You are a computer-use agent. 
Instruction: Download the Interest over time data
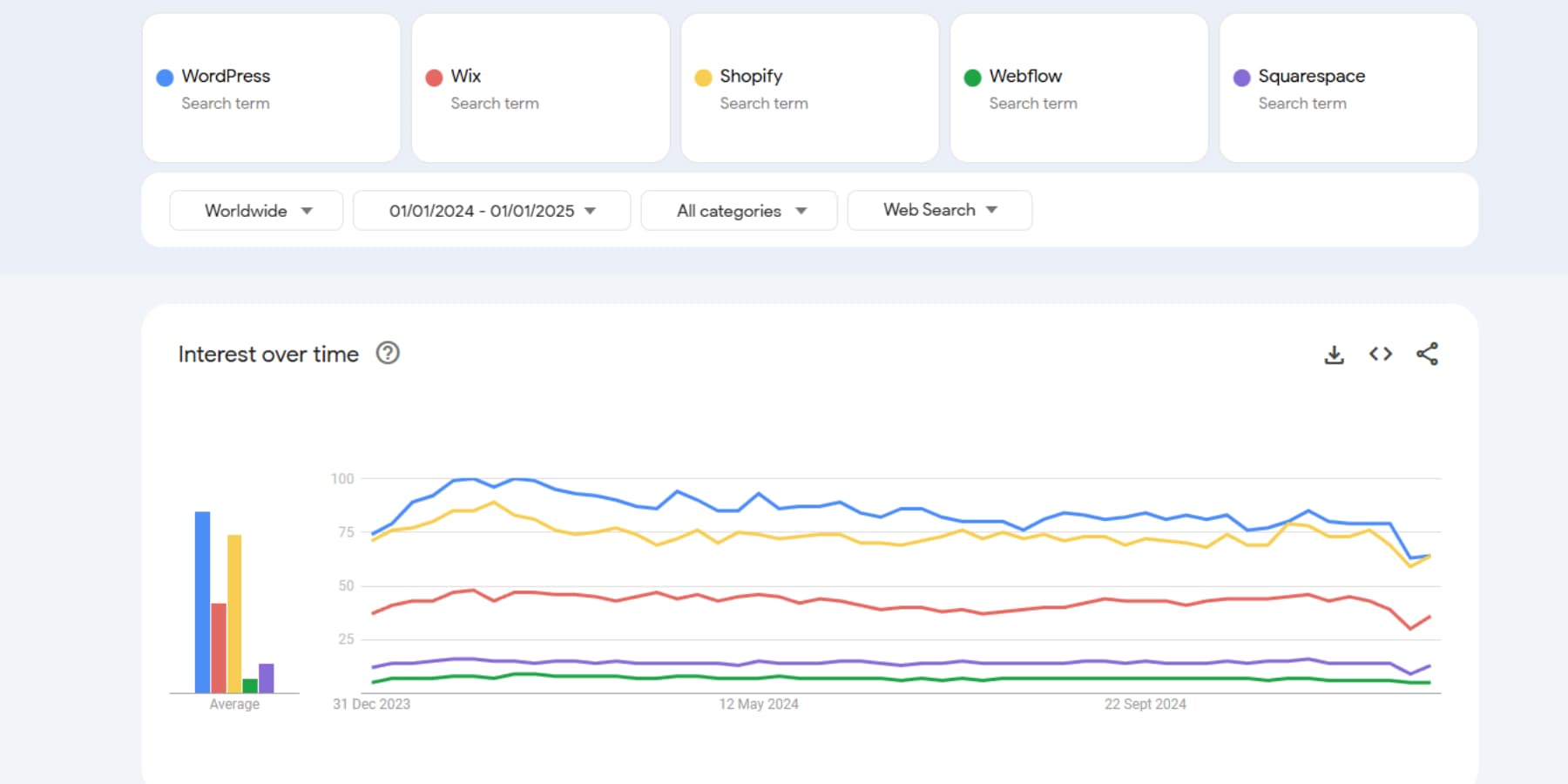click(1334, 354)
